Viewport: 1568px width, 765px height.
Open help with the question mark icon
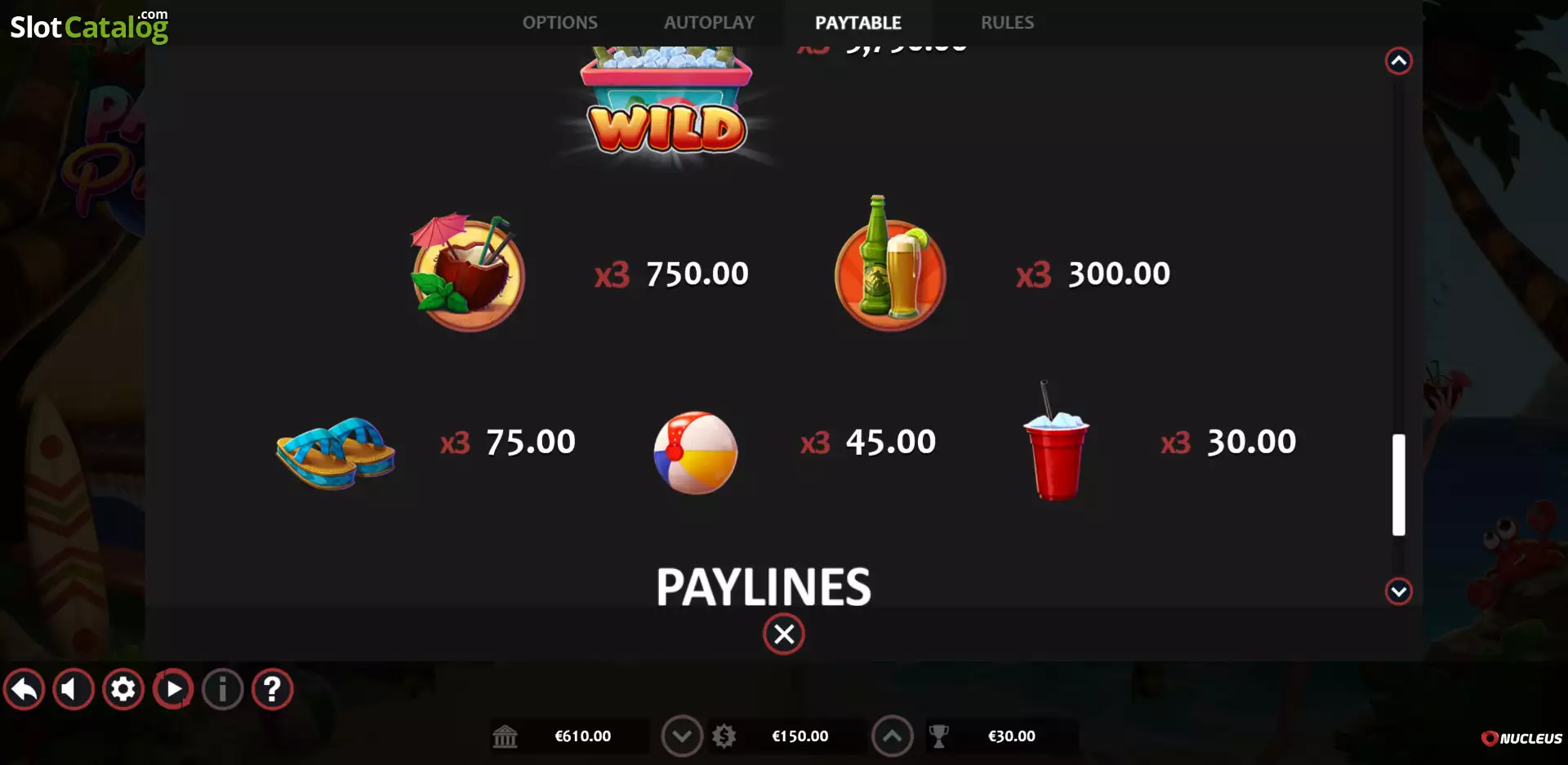272,690
